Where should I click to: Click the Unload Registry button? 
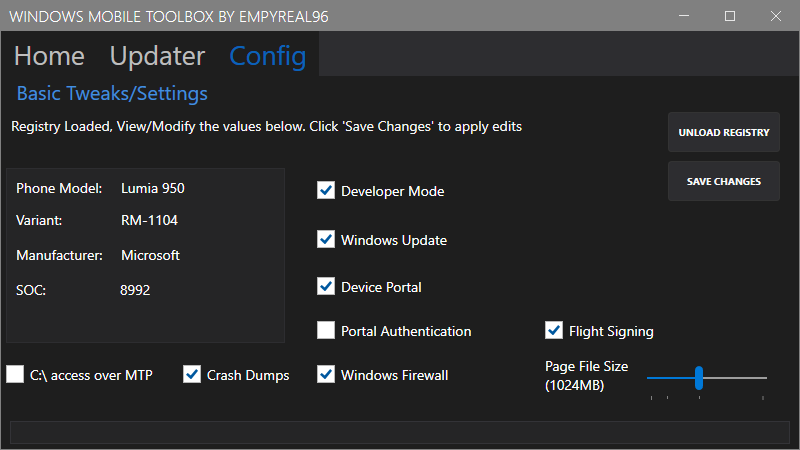tap(723, 132)
